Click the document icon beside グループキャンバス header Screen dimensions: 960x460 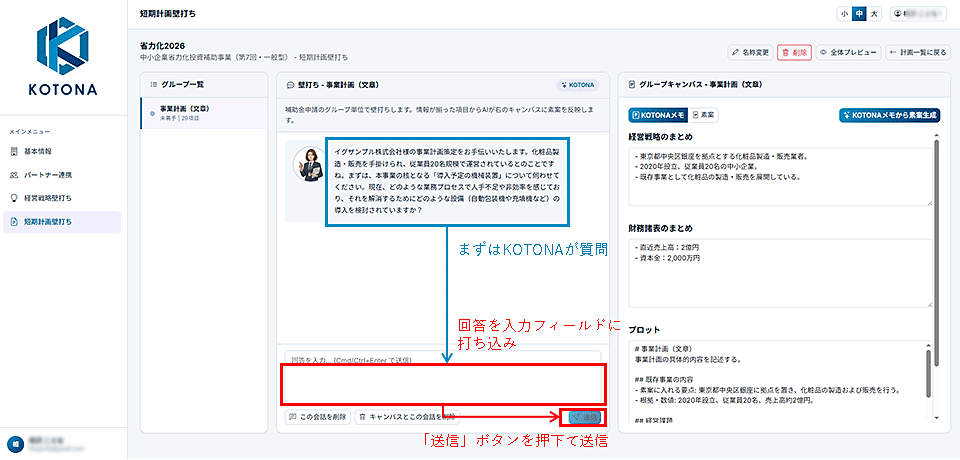(x=631, y=84)
